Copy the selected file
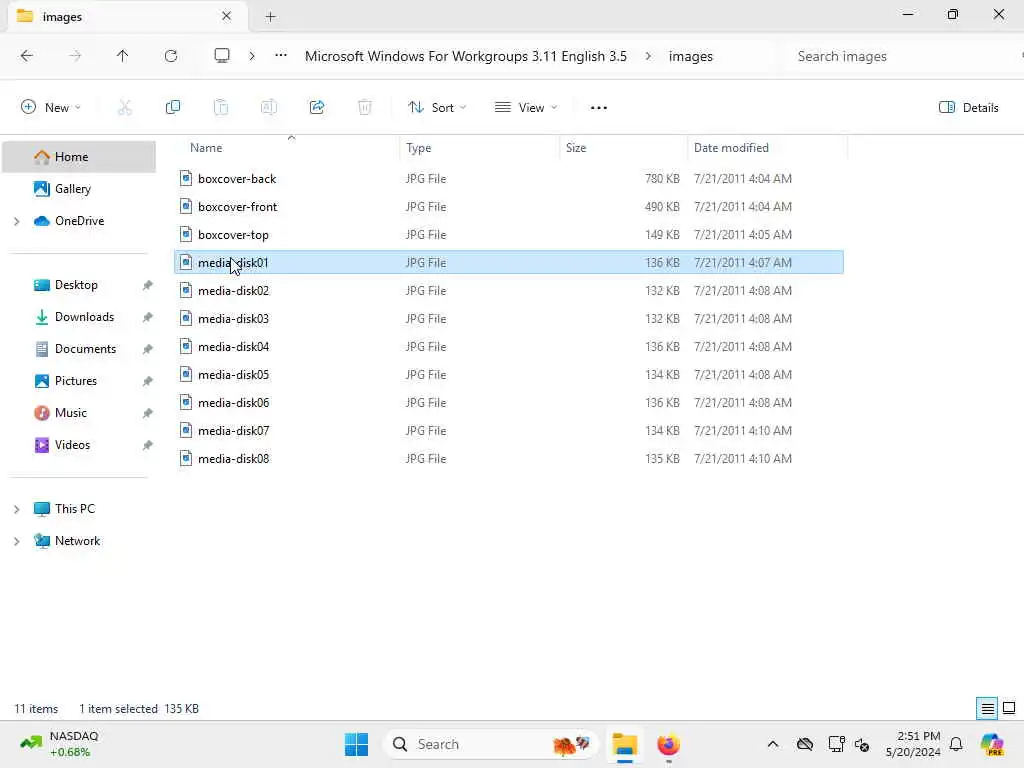Screen dimensions: 1024x768 point(173,108)
